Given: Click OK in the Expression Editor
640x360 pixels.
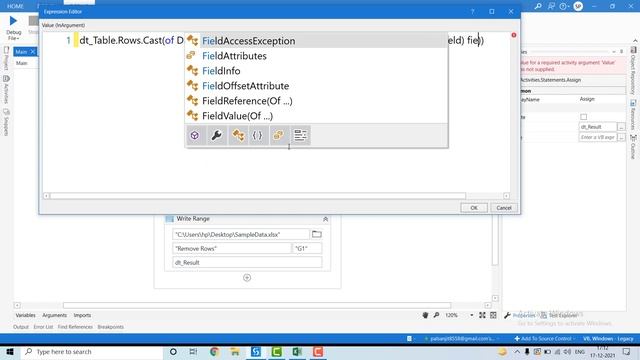Looking at the screenshot, I should pos(474,208).
